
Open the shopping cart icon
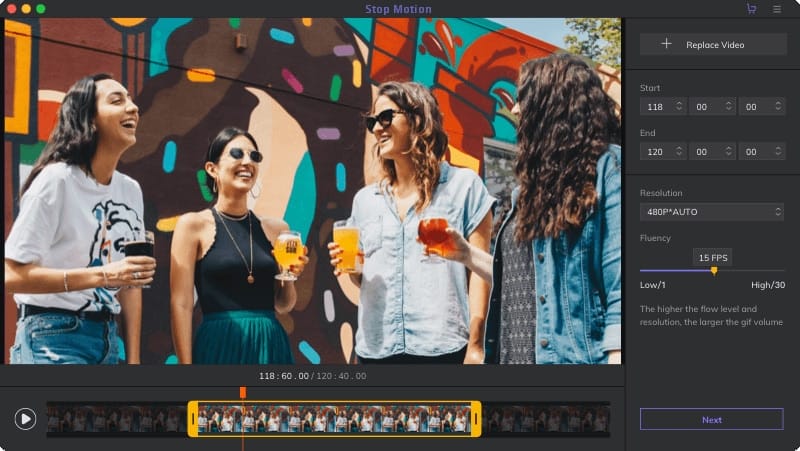751,9
